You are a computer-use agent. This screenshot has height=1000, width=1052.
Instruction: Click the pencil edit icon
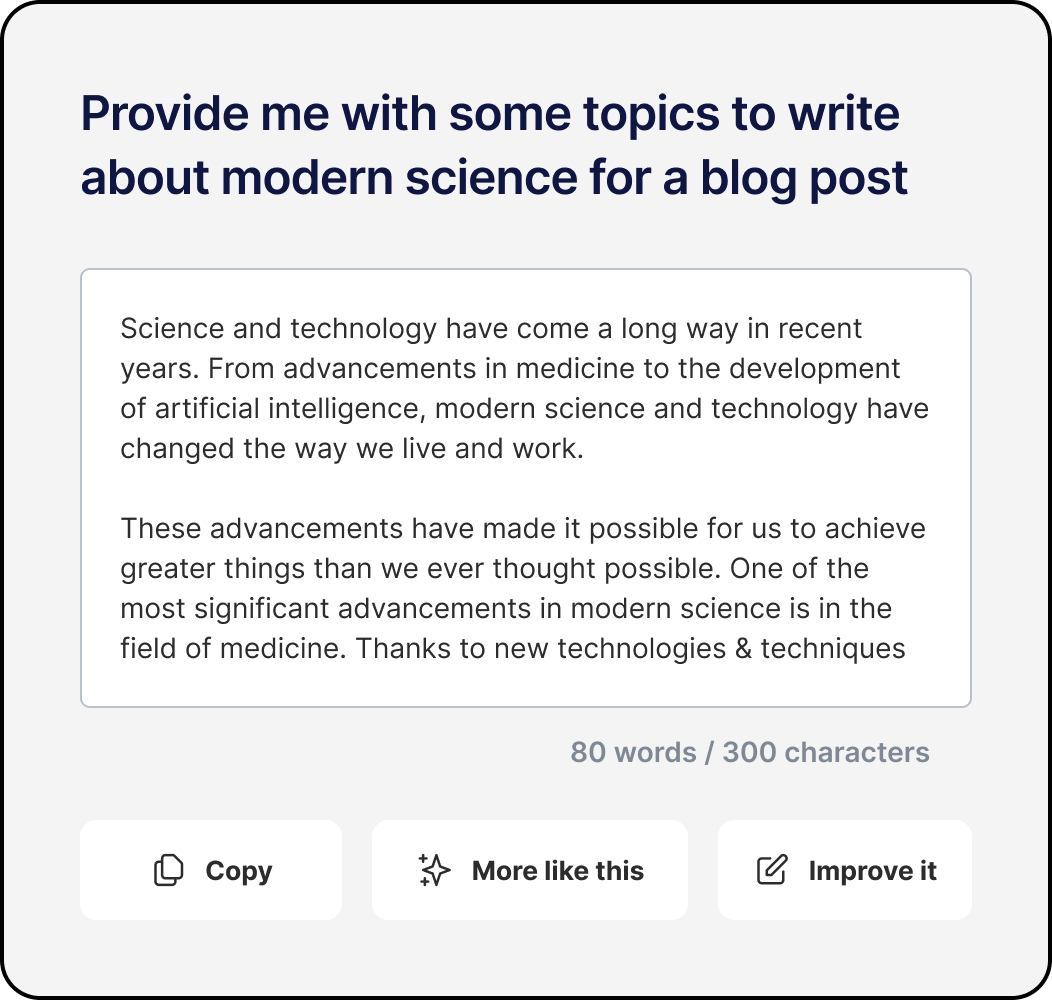point(771,870)
